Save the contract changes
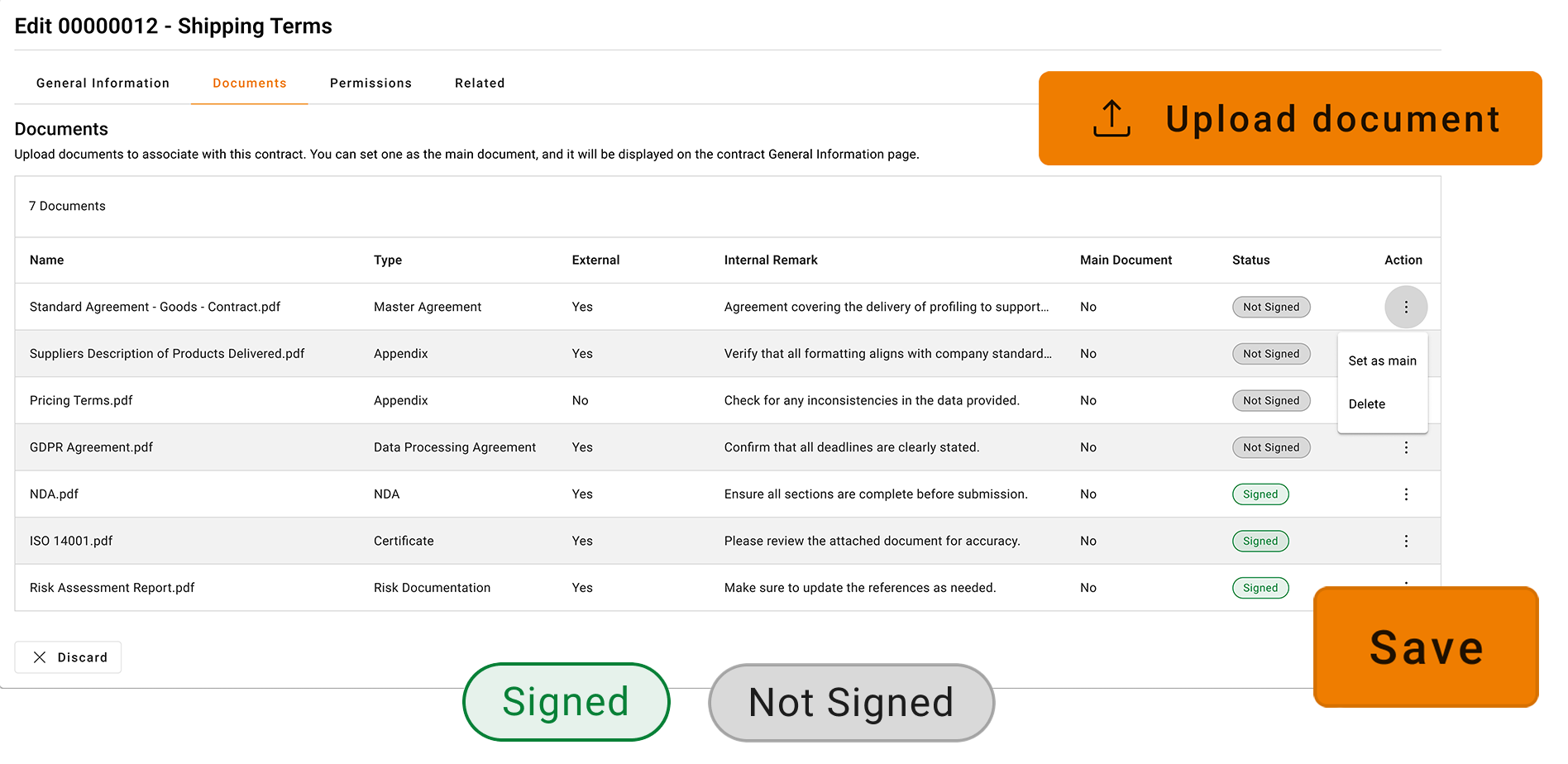 click(x=1426, y=647)
